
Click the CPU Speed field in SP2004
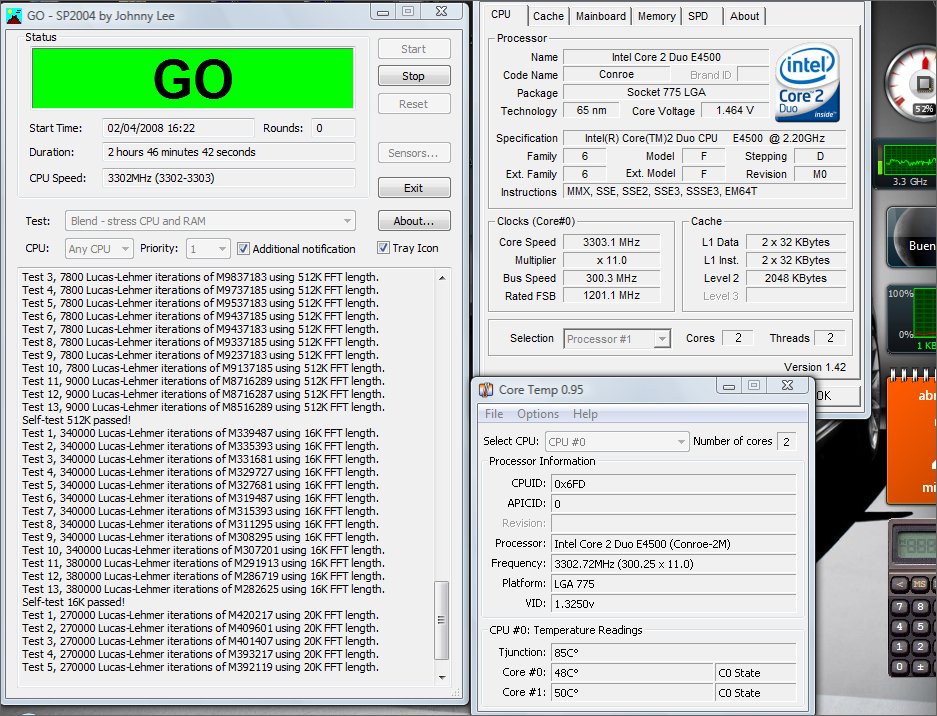[x=229, y=178]
